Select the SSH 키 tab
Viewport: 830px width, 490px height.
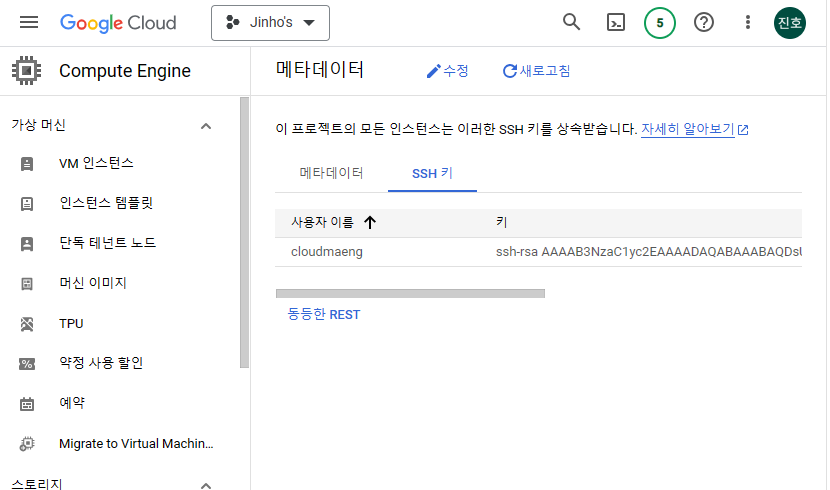click(x=432, y=173)
